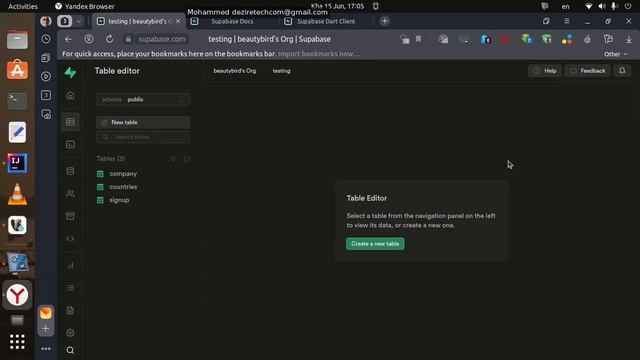640x360 pixels.
Task: Reload the page with refresh icon
Action: tap(109, 39)
